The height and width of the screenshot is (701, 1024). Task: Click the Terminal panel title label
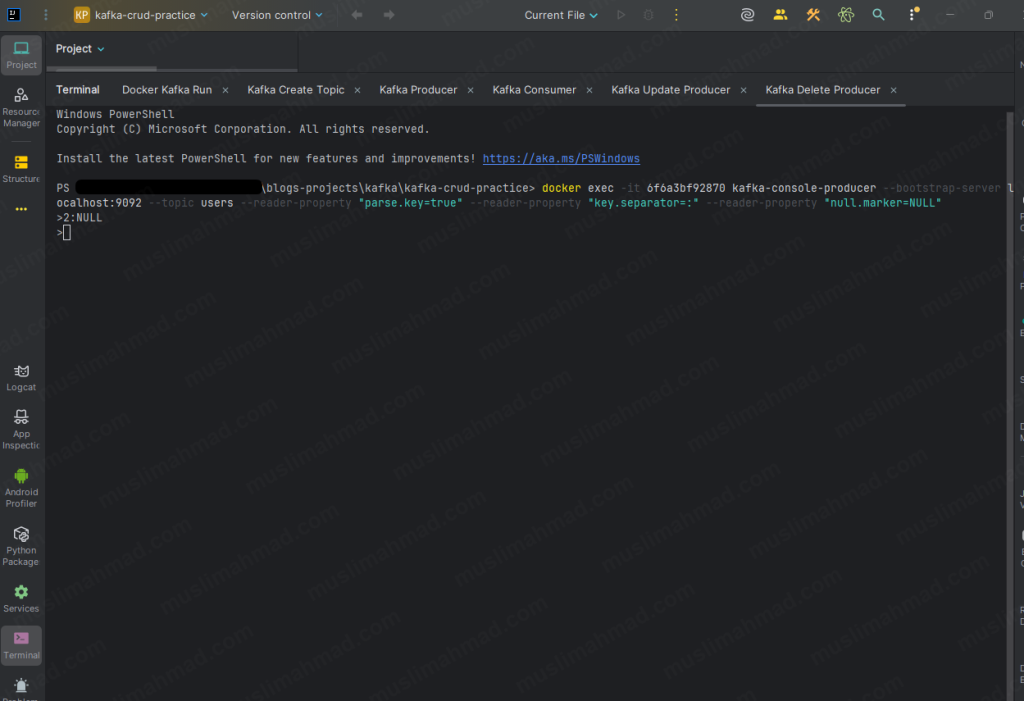click(x=78, y=90)
